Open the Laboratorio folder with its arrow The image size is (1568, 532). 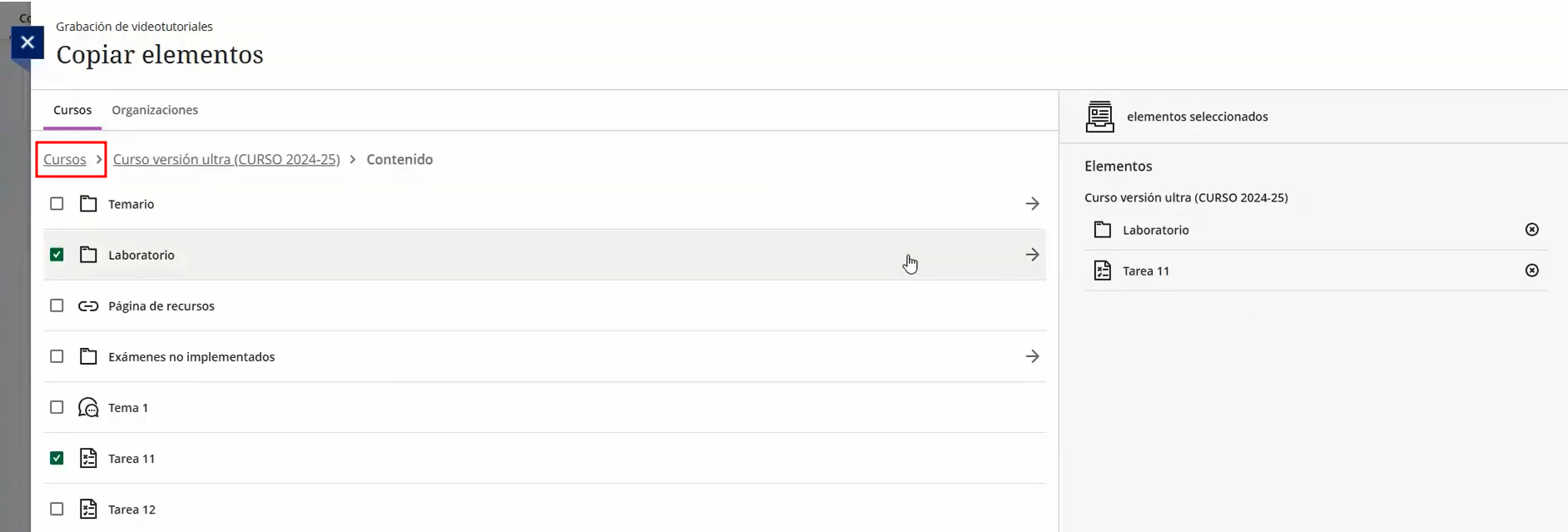click(1032, 255)
